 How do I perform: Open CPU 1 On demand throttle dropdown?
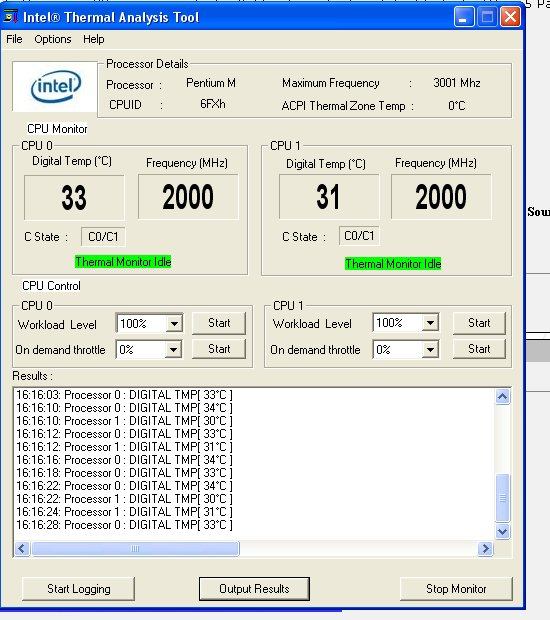tap(430, 350)
